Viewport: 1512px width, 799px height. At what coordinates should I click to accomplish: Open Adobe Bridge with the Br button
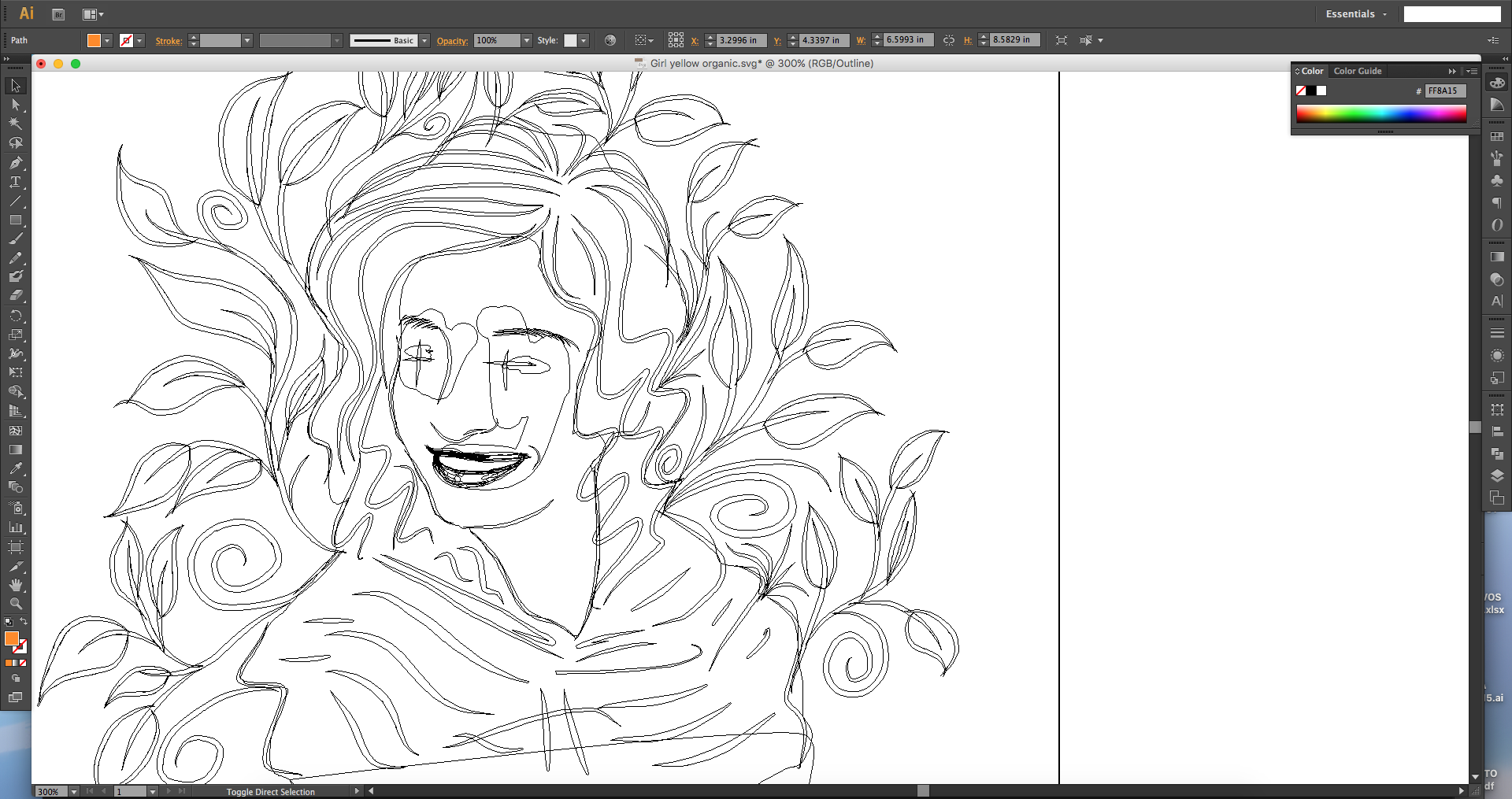(58, 14)
